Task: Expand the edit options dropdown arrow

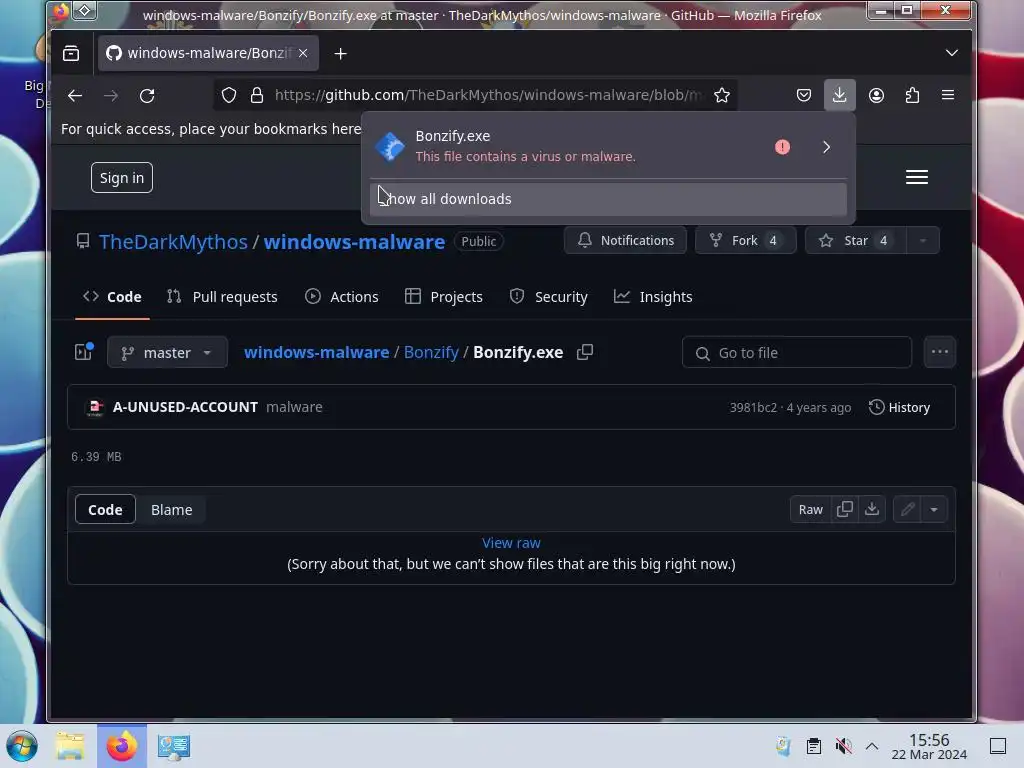Action: 934,509
